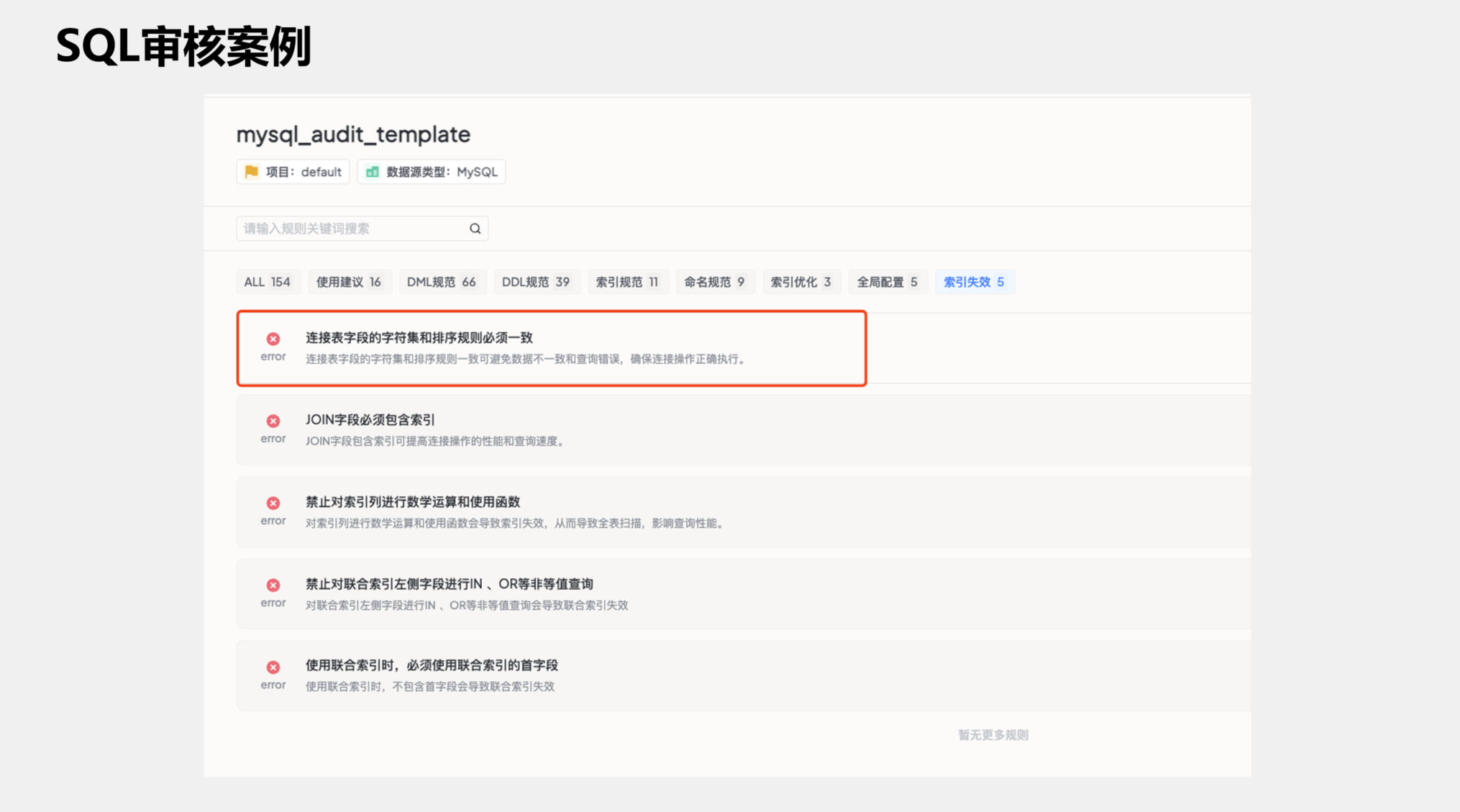Click the flag icon beside 项目: default
The width and height of the screenshot is (1460, 812).
click(252, 172)
